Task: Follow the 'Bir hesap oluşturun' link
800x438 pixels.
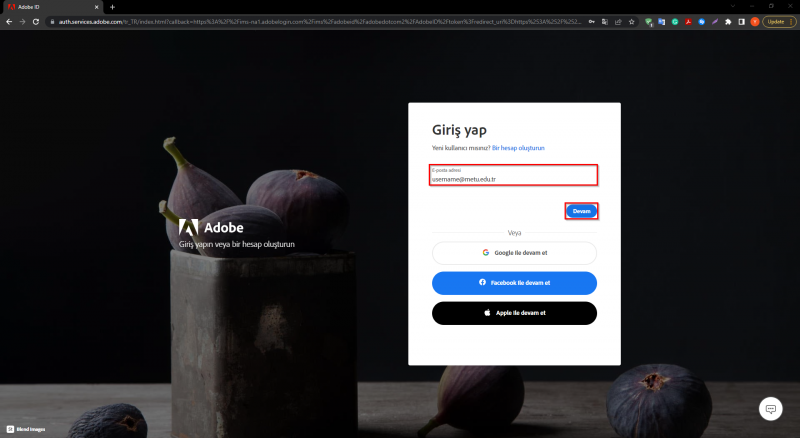Action: click(518, 148)
